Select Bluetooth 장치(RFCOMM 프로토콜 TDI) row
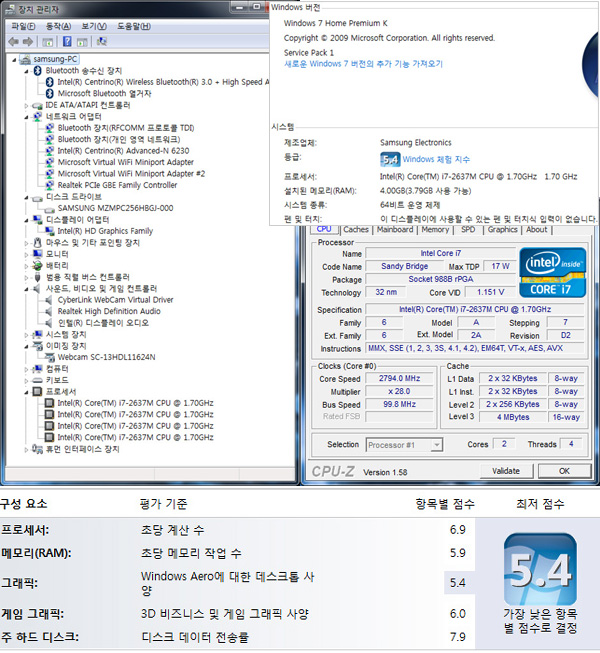 126,128
